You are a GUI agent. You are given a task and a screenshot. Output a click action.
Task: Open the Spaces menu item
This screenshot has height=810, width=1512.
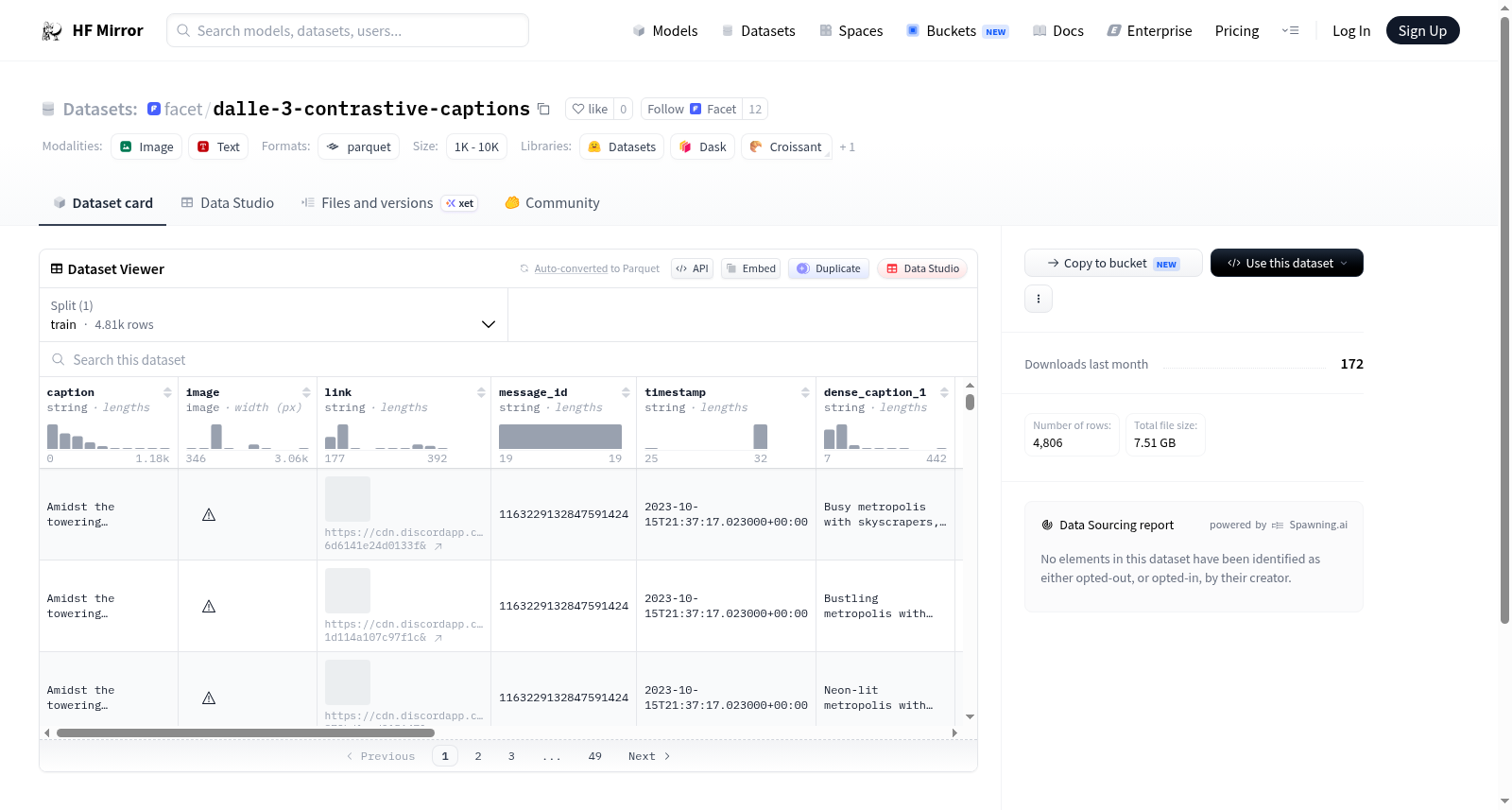pos(850,30)
